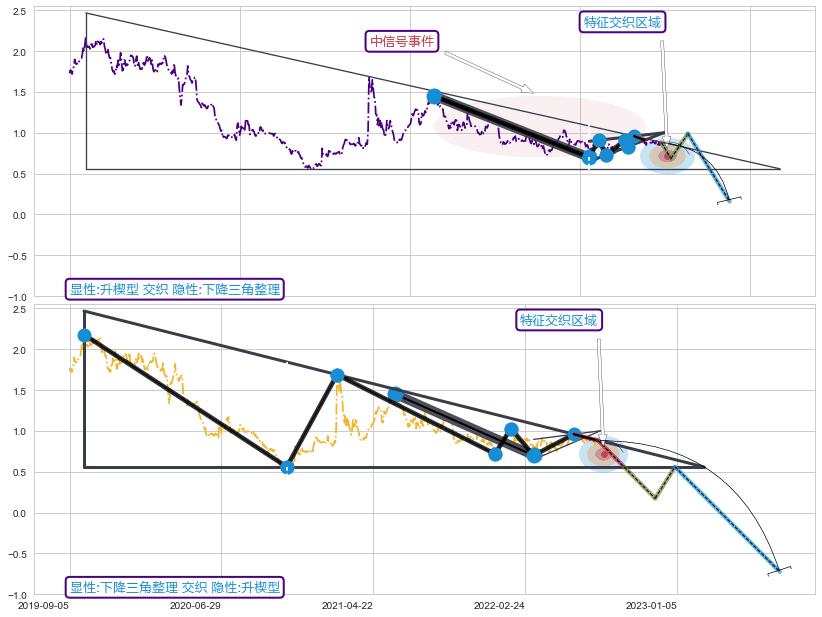Click the concentric target marker in bottom chart
822x617 pixels.
603,454
